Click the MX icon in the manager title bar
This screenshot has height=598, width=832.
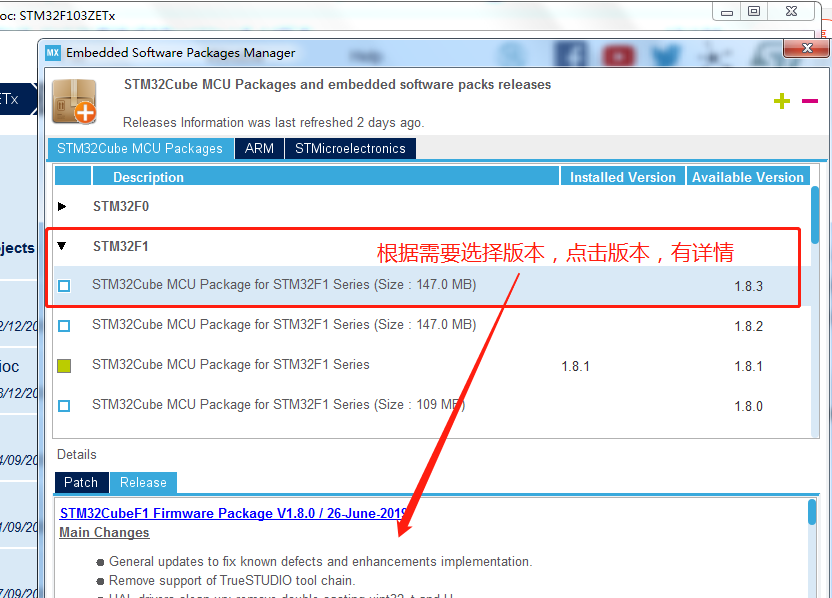[x=52, y=52]
